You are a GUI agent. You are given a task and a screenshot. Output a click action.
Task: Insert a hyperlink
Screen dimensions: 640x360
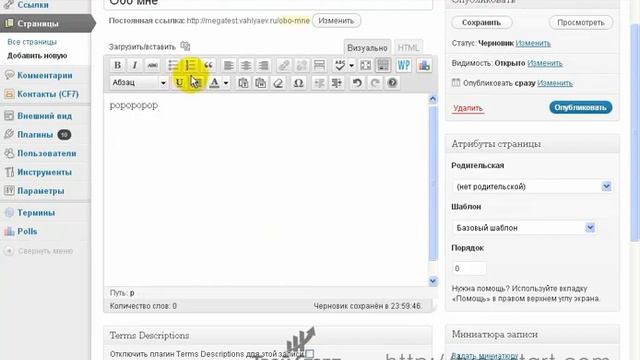[x=284, y=65]
